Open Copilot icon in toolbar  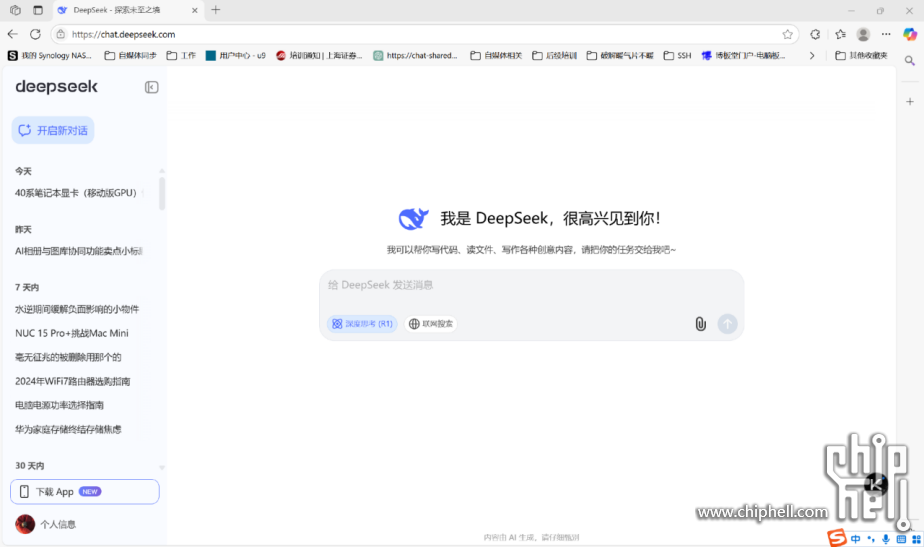910,34
